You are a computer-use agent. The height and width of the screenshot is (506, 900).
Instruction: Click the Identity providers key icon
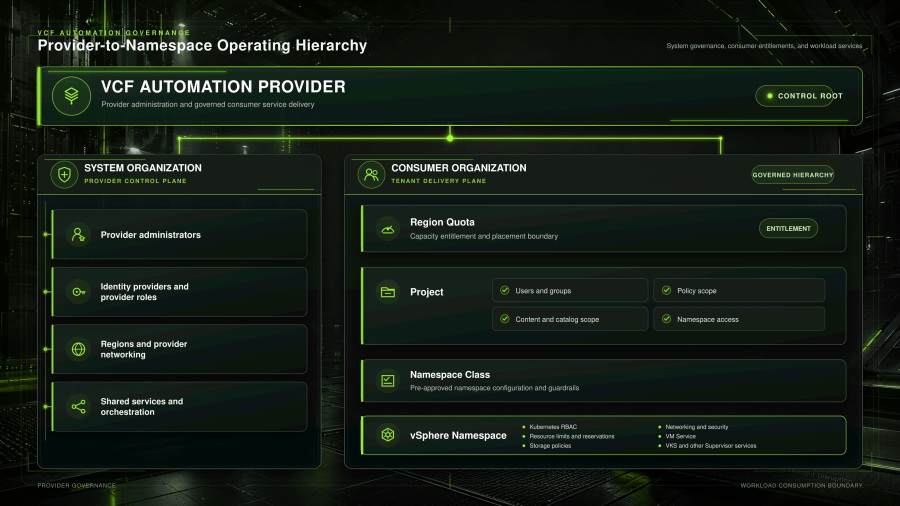click(x=78, y=292)
